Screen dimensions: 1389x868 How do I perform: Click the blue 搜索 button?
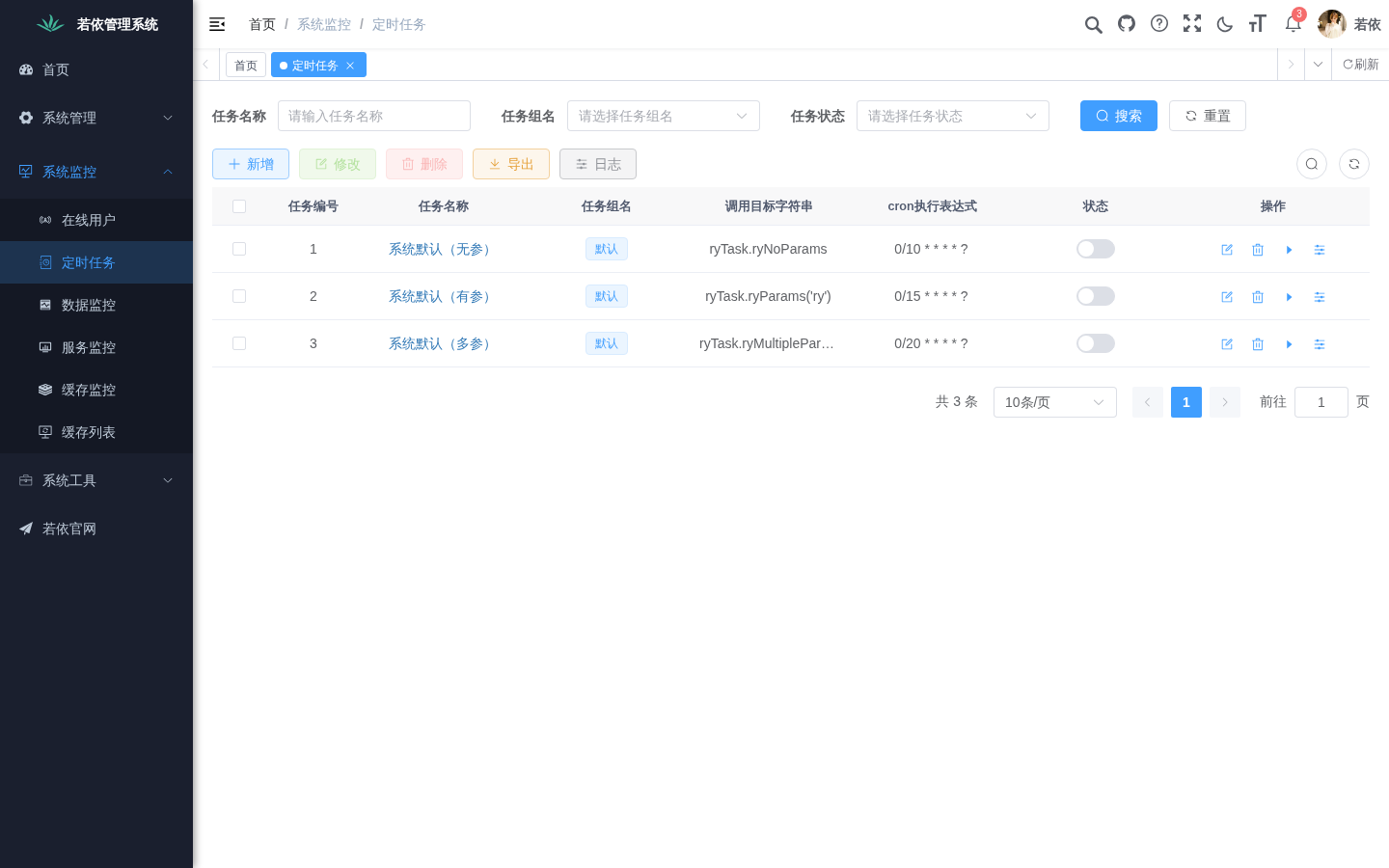(1119, 116)
